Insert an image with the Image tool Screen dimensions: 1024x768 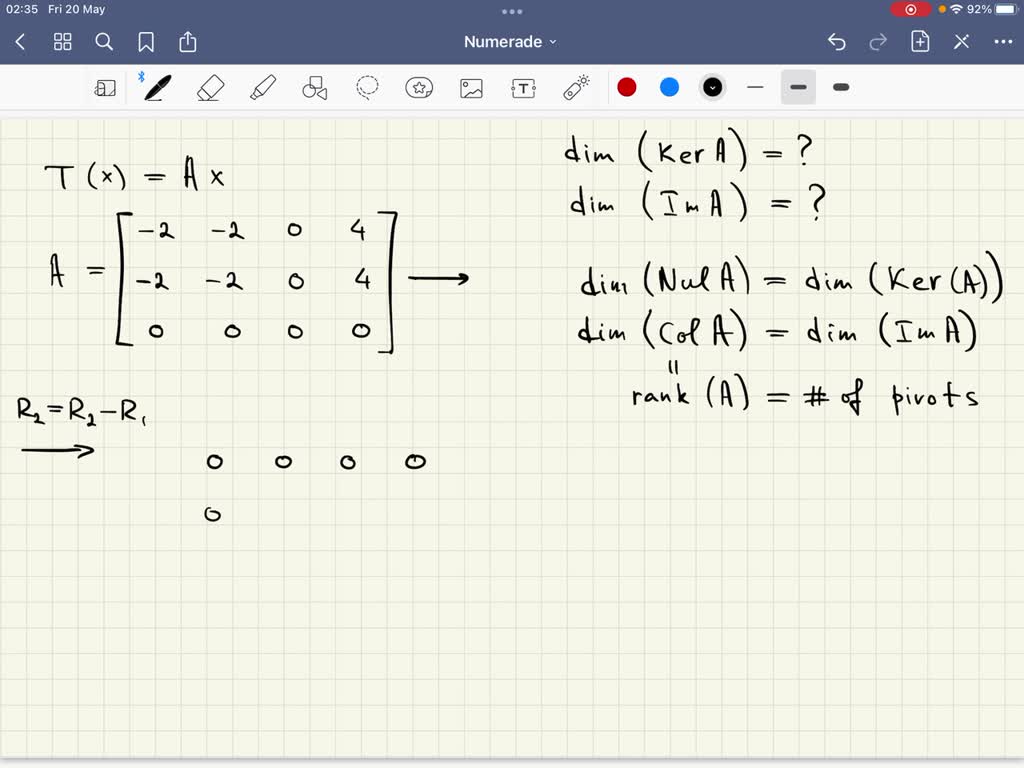471,88
